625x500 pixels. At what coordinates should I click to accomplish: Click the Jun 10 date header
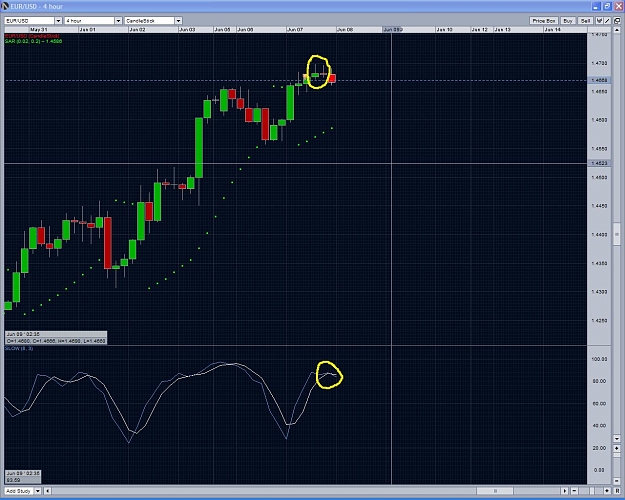click(x=444, y=30)
